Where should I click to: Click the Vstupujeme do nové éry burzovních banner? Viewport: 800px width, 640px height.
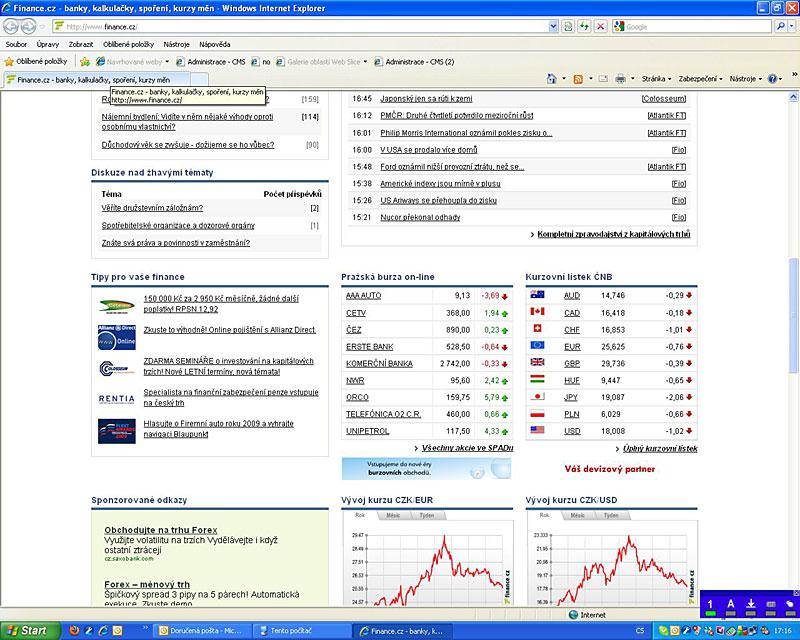426,469
